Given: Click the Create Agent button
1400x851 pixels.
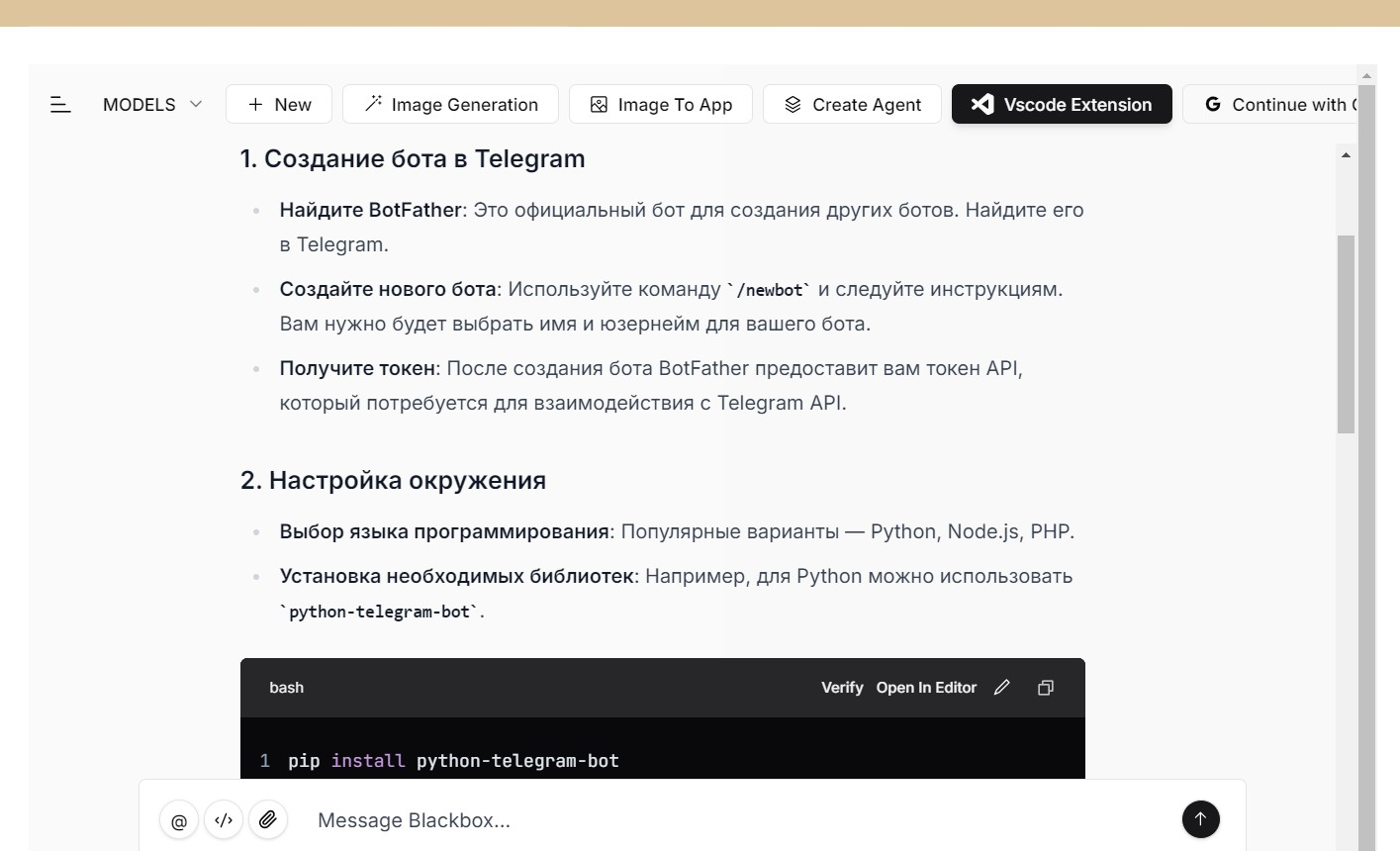Looking at the screenshot, I should (852, 104).
